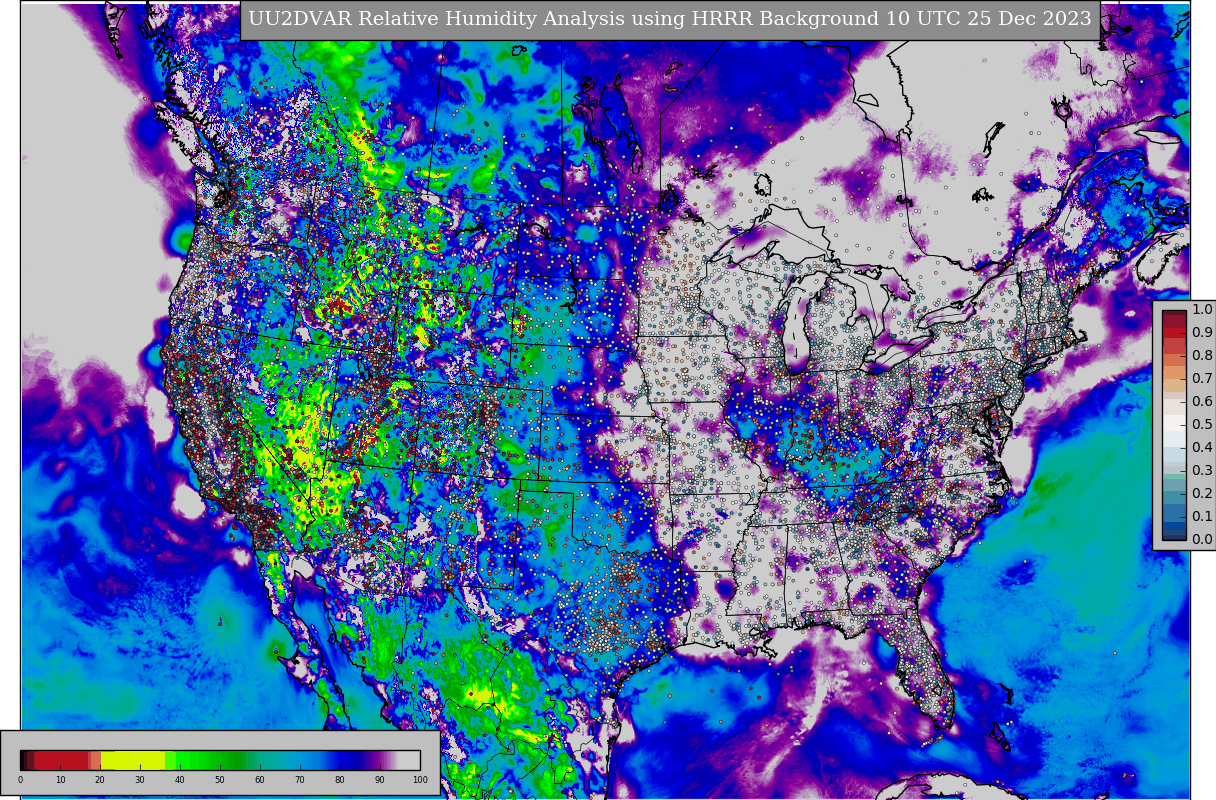Click the '10' tick on humidity colorbar
The width and height of the screenshot is (1216, 800).
pos(60,779)
